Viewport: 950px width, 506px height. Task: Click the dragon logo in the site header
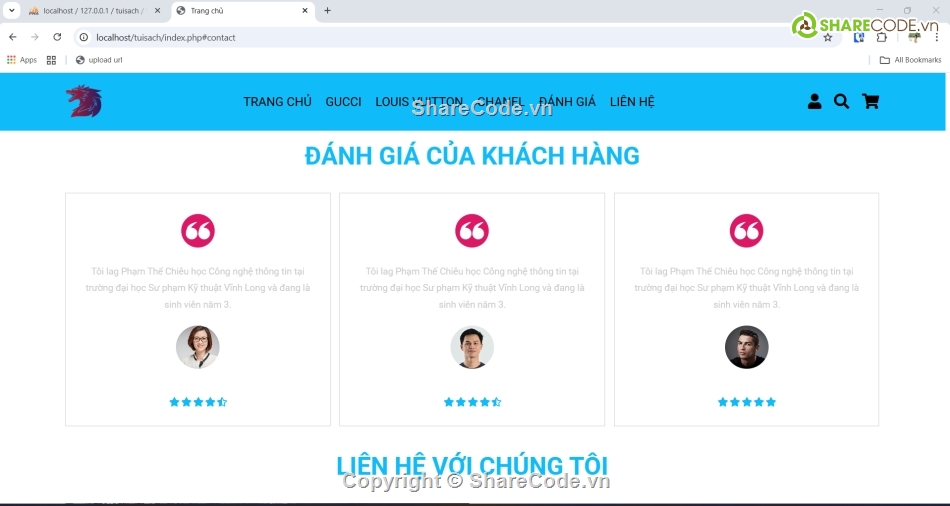[x=84, y=101]
